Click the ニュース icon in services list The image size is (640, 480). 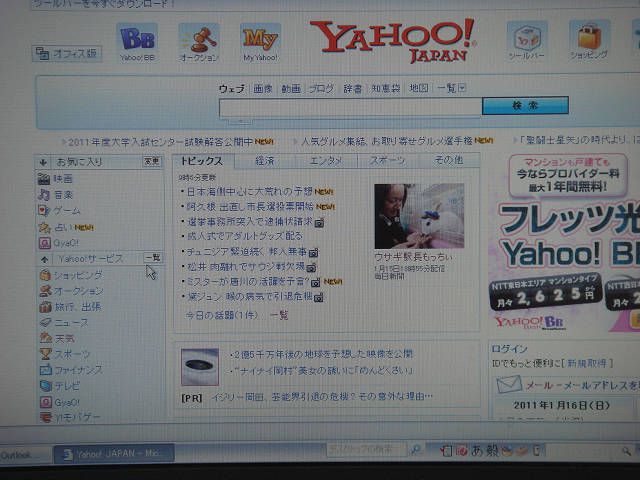coord(45,322)
